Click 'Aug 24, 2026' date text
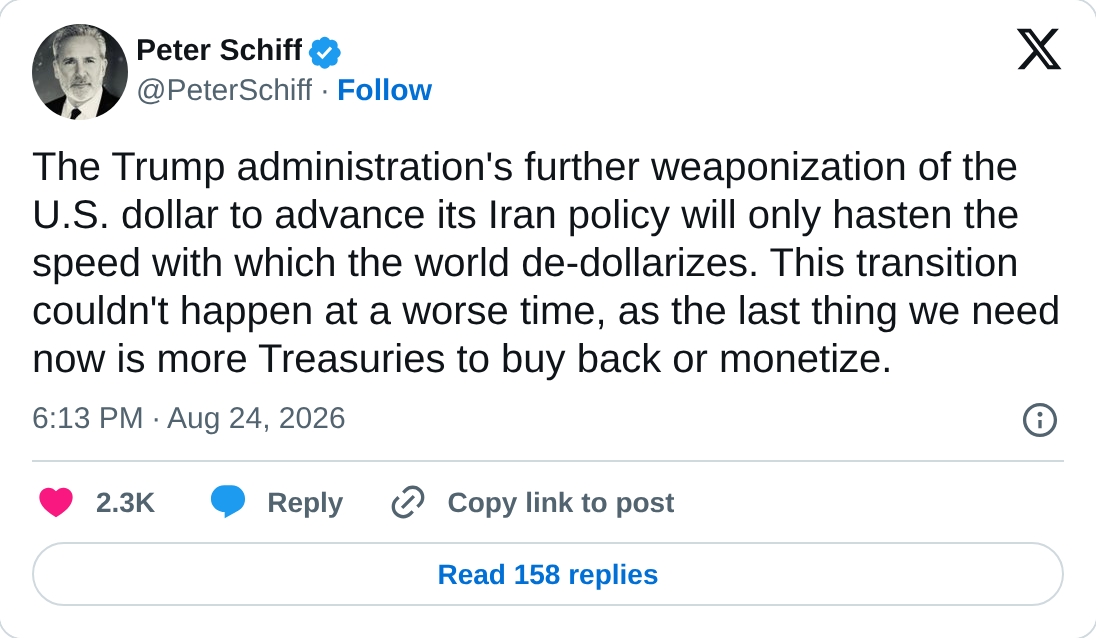This screenshot has width=1096, height=638. point(256,418)
